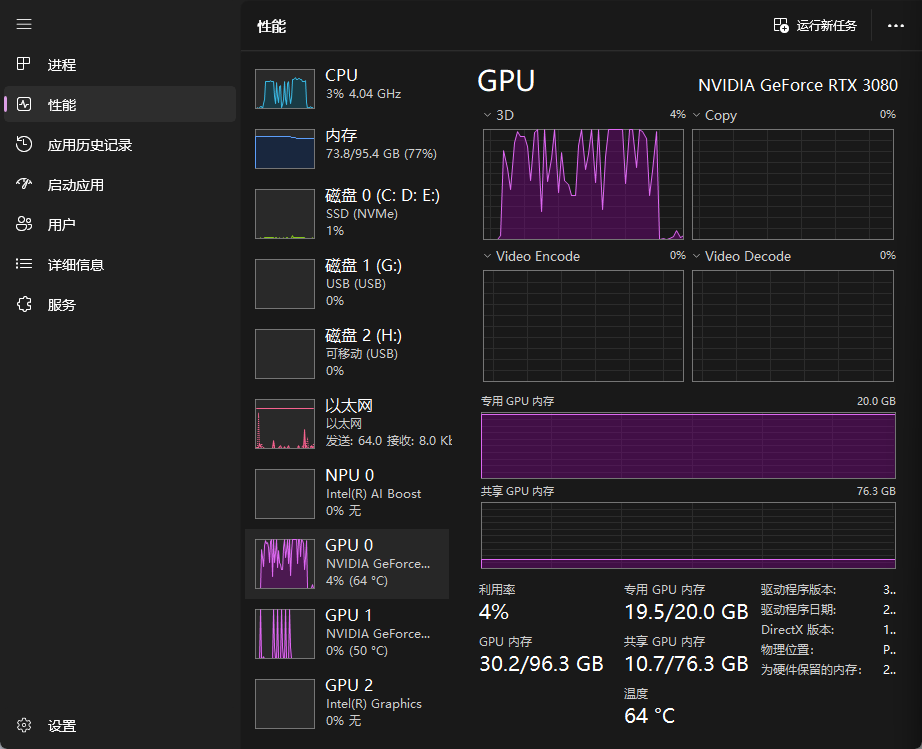Select 磁盘 0 (C: D: E:) entry
The width and height of the screenshot is (922, 749).
tap(347, 213)
